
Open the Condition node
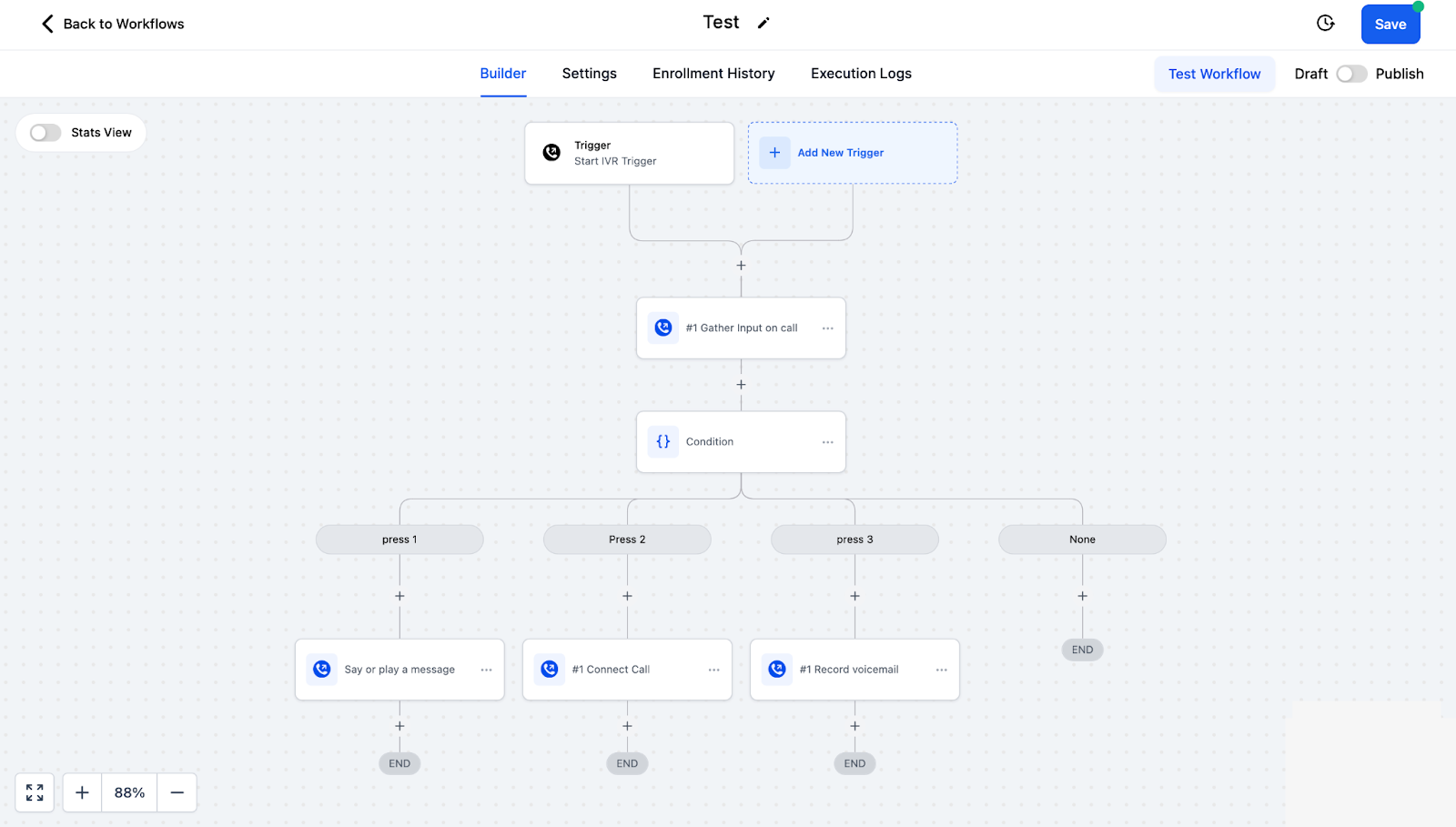[x=741, y=441]
